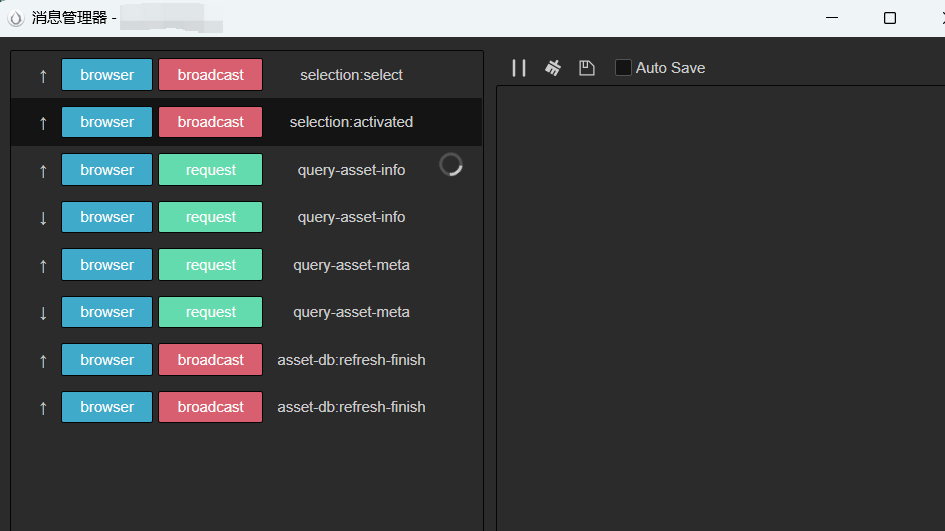The image size is (945, 531).
Task: Click the browser tag on selection:activated row
Action: [107, 122]
